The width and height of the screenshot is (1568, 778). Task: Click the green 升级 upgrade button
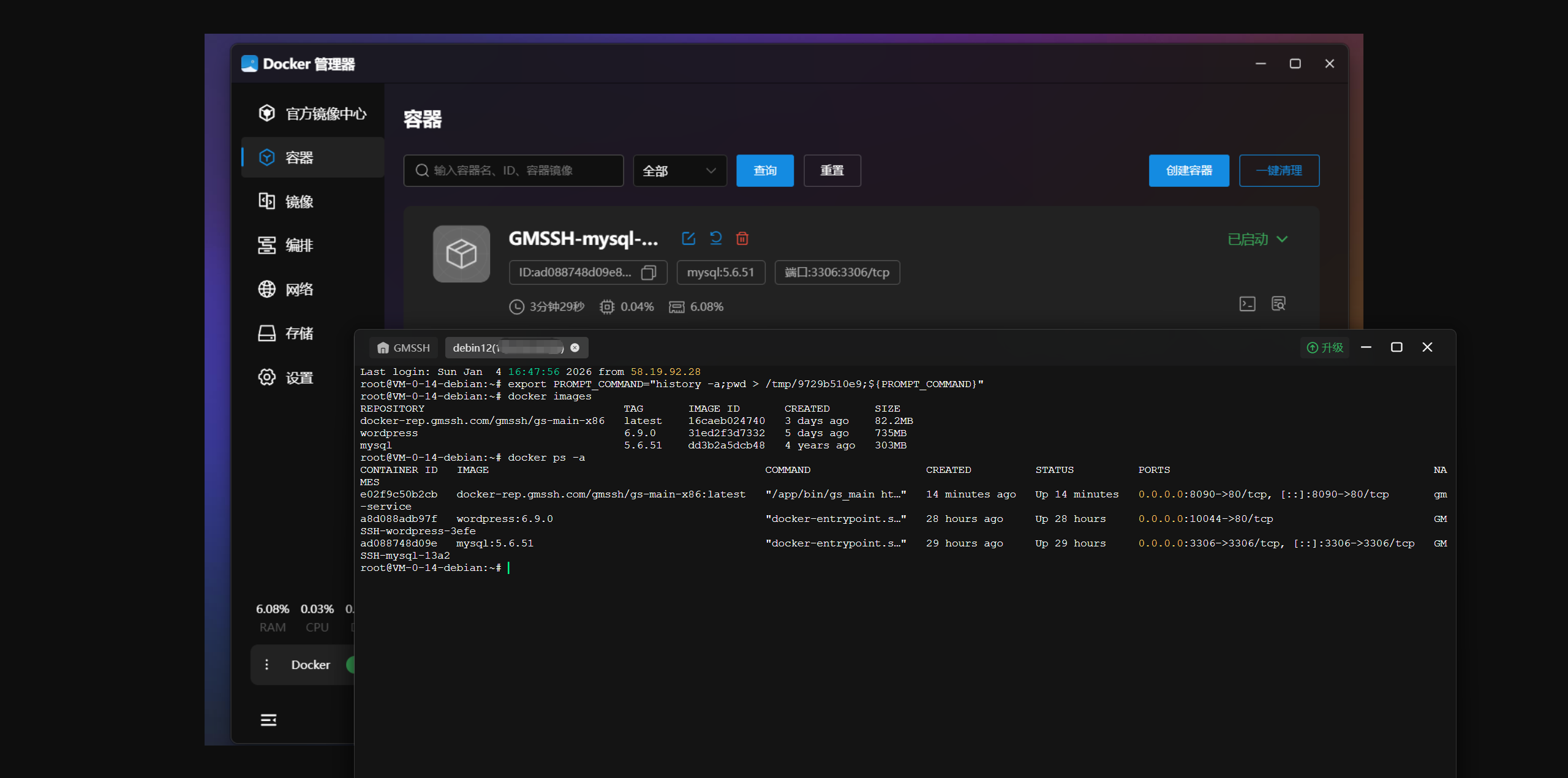1324,348
